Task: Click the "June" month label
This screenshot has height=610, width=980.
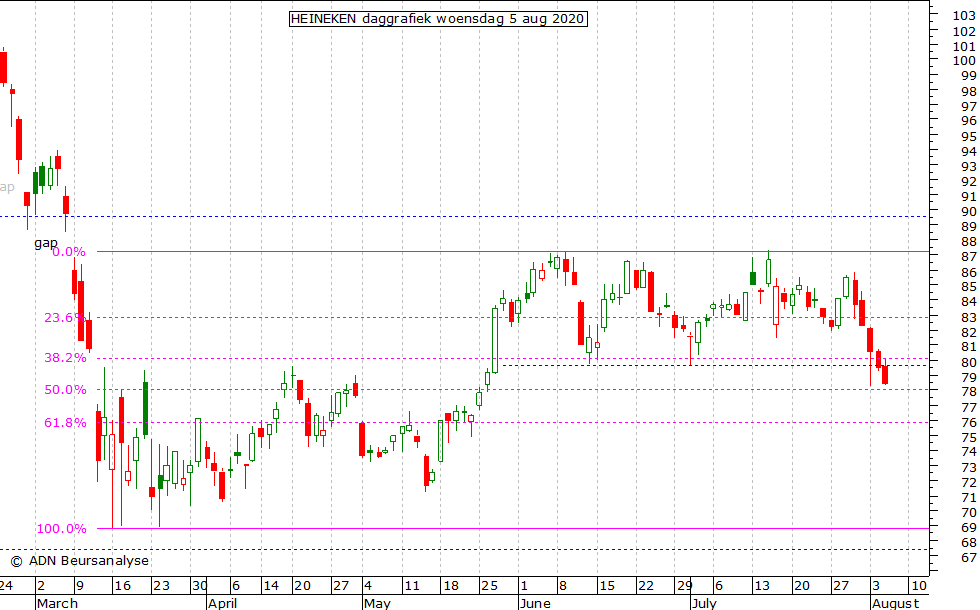Action: coord(535,603)
